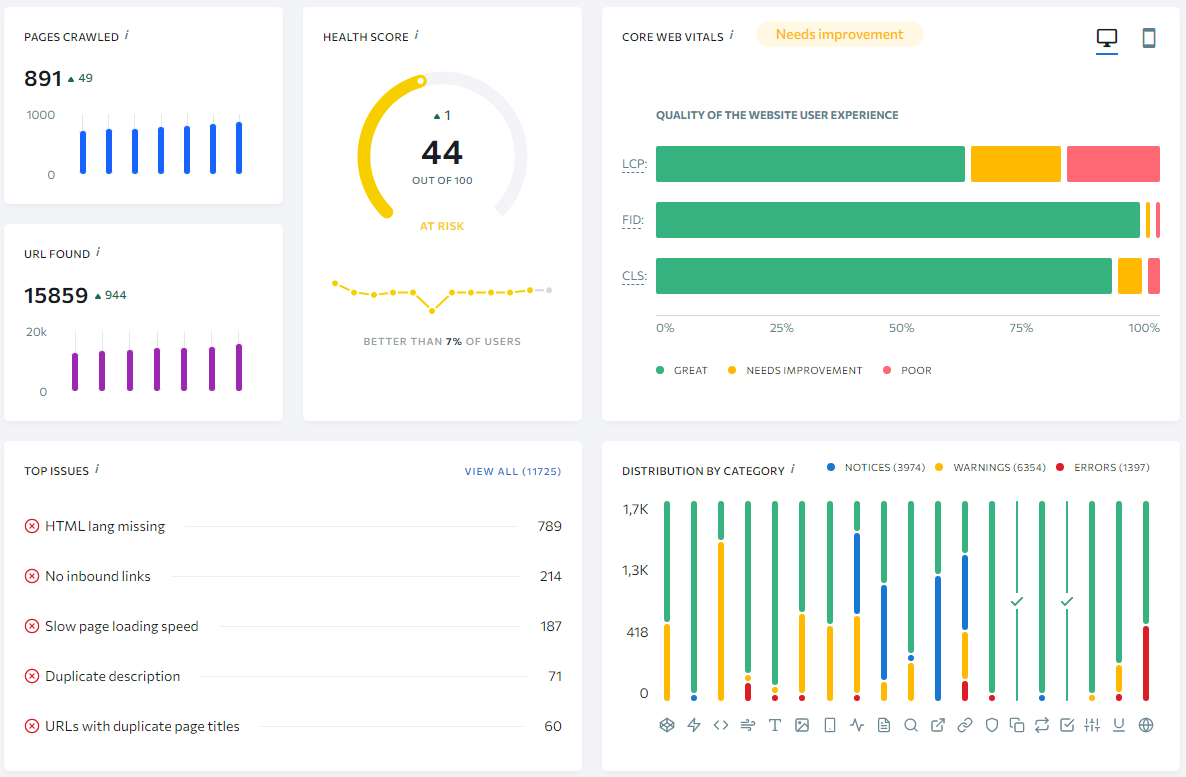The height and width of the screenshot is (777, 1186).
Task: Toggle the ERRORS (1397) legend filter
Action: 1103,468
